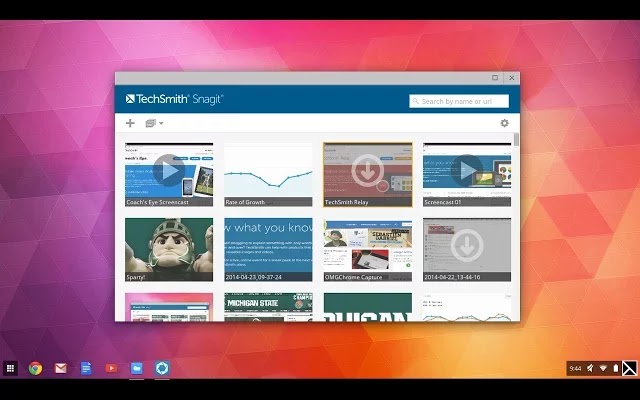Open Gmail from the shelf
This screenshot has height=400, width=640.
click(61, 369)
